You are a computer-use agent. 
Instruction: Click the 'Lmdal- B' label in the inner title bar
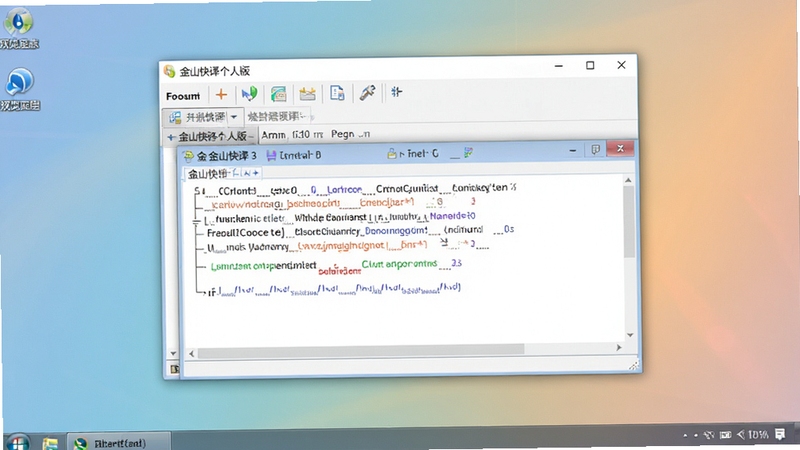(300, 155)
